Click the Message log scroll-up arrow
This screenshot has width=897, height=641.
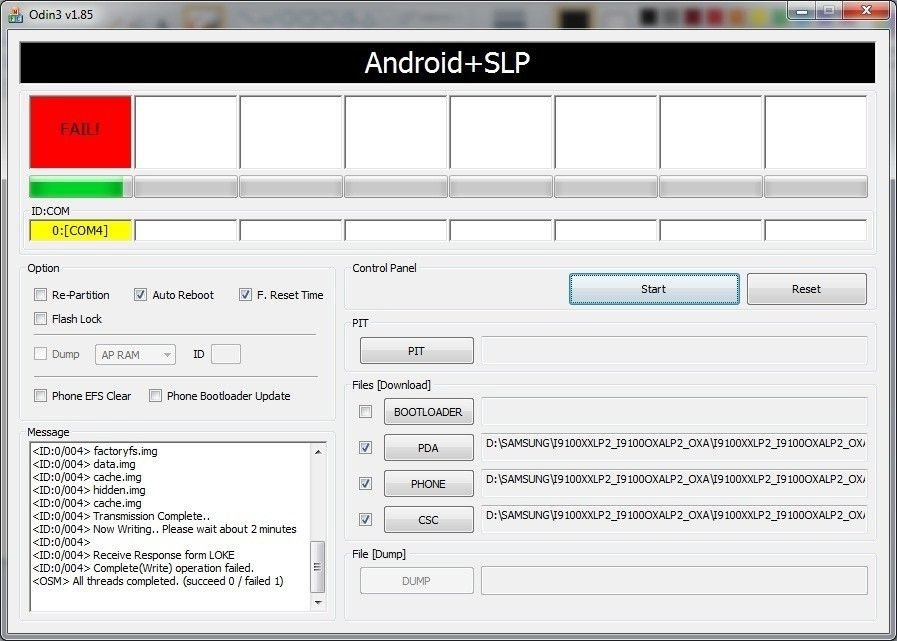(x=318, y=452)
